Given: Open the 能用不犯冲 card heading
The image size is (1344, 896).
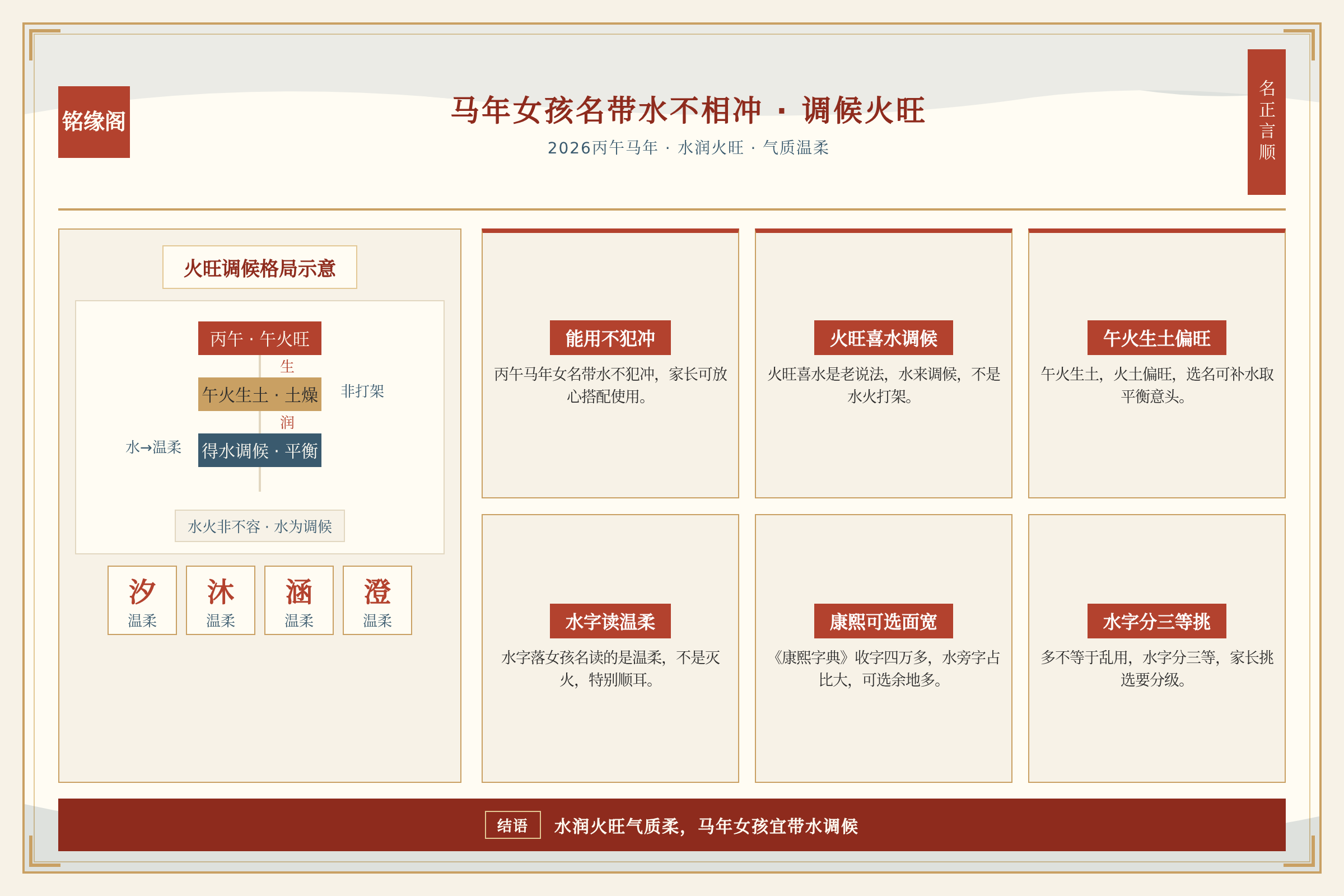Looking at the screenshot, I should tap(610, 338).
